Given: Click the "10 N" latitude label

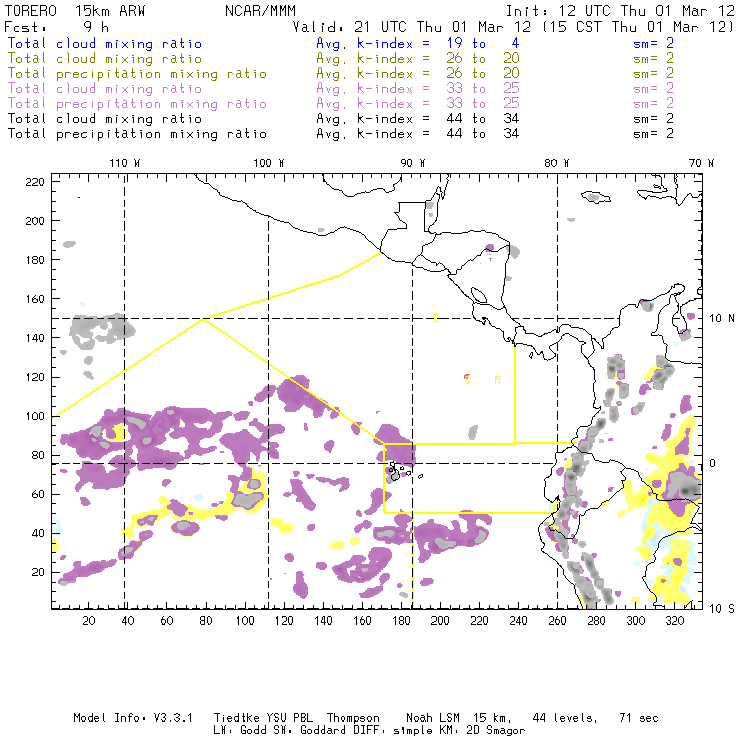Looking at the screenshot, I should click(722, 319).
